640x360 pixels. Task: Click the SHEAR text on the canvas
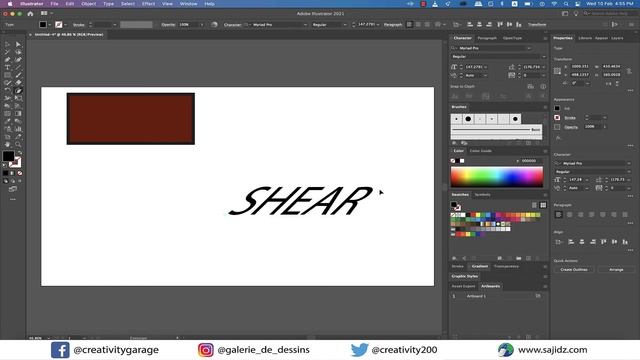pyautogui.click(x=301, y=201)
